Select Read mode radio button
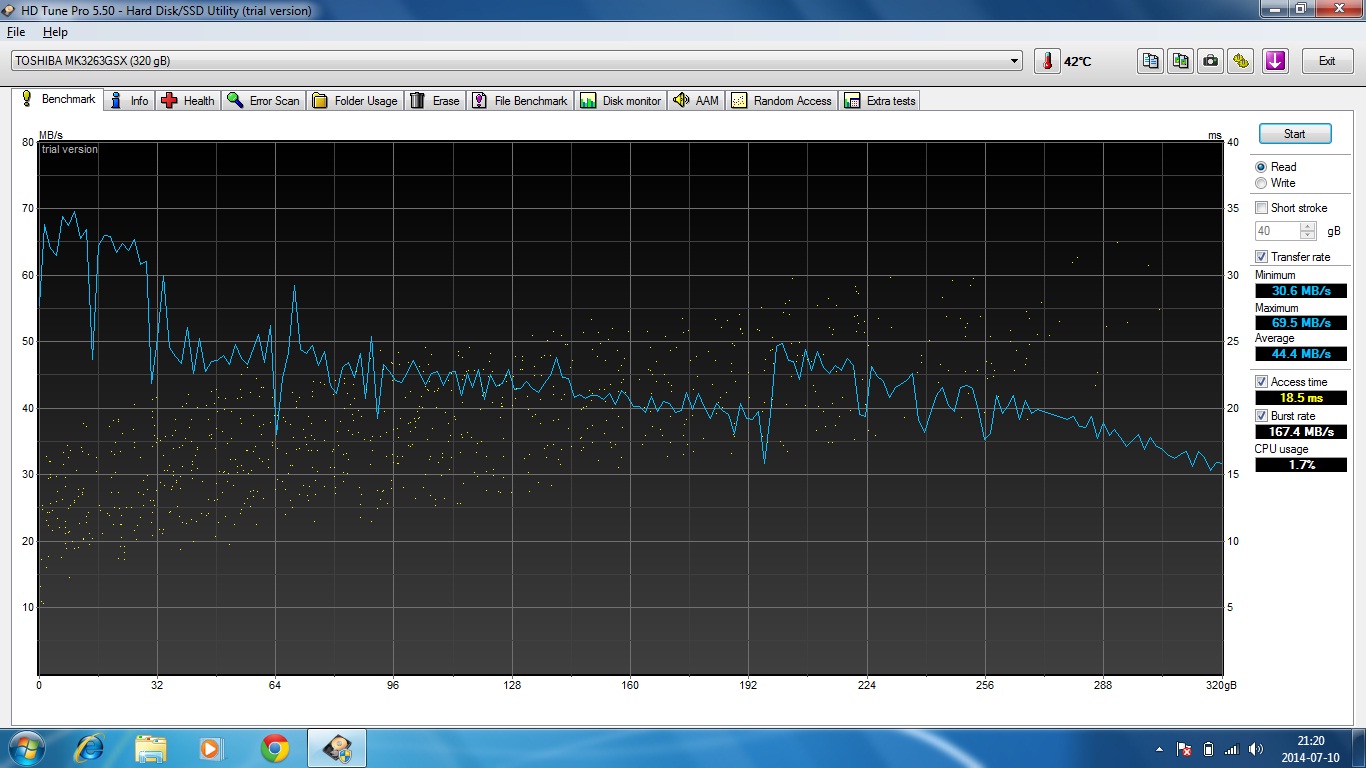The width and height of the screenshot is (1366, 768). coord(1261,167)
